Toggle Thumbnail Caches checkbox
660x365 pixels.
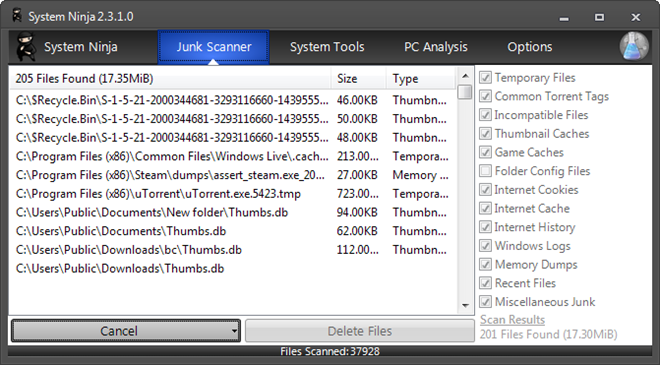[485, 133]
